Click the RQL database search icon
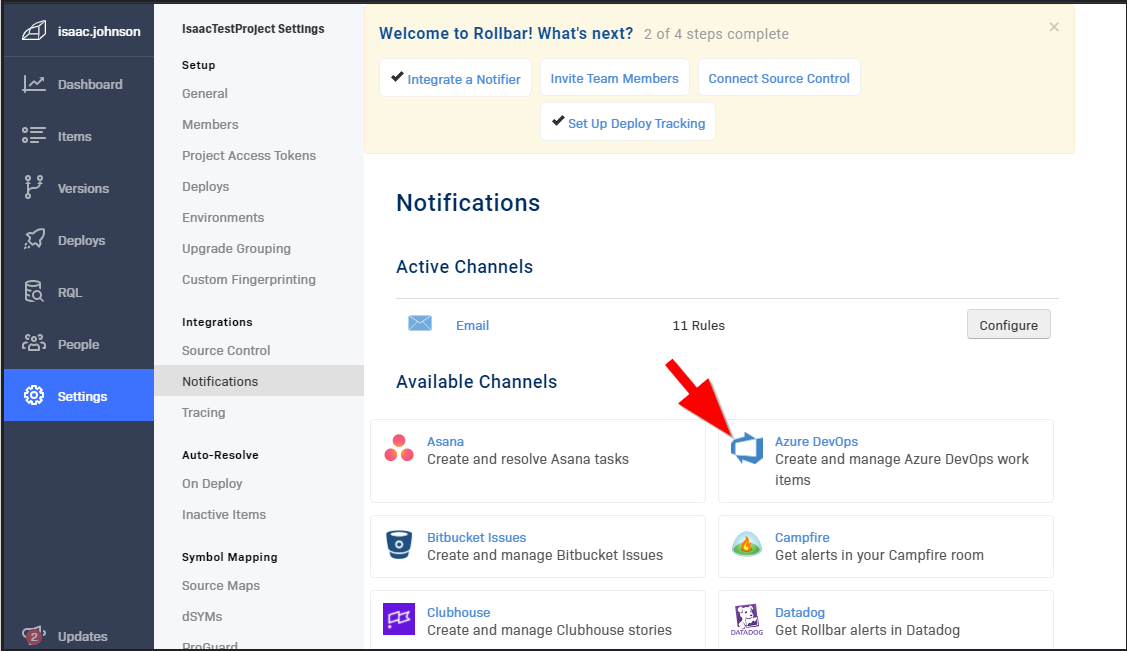Viewport: 1127px width, 651px height. point(34,292)
